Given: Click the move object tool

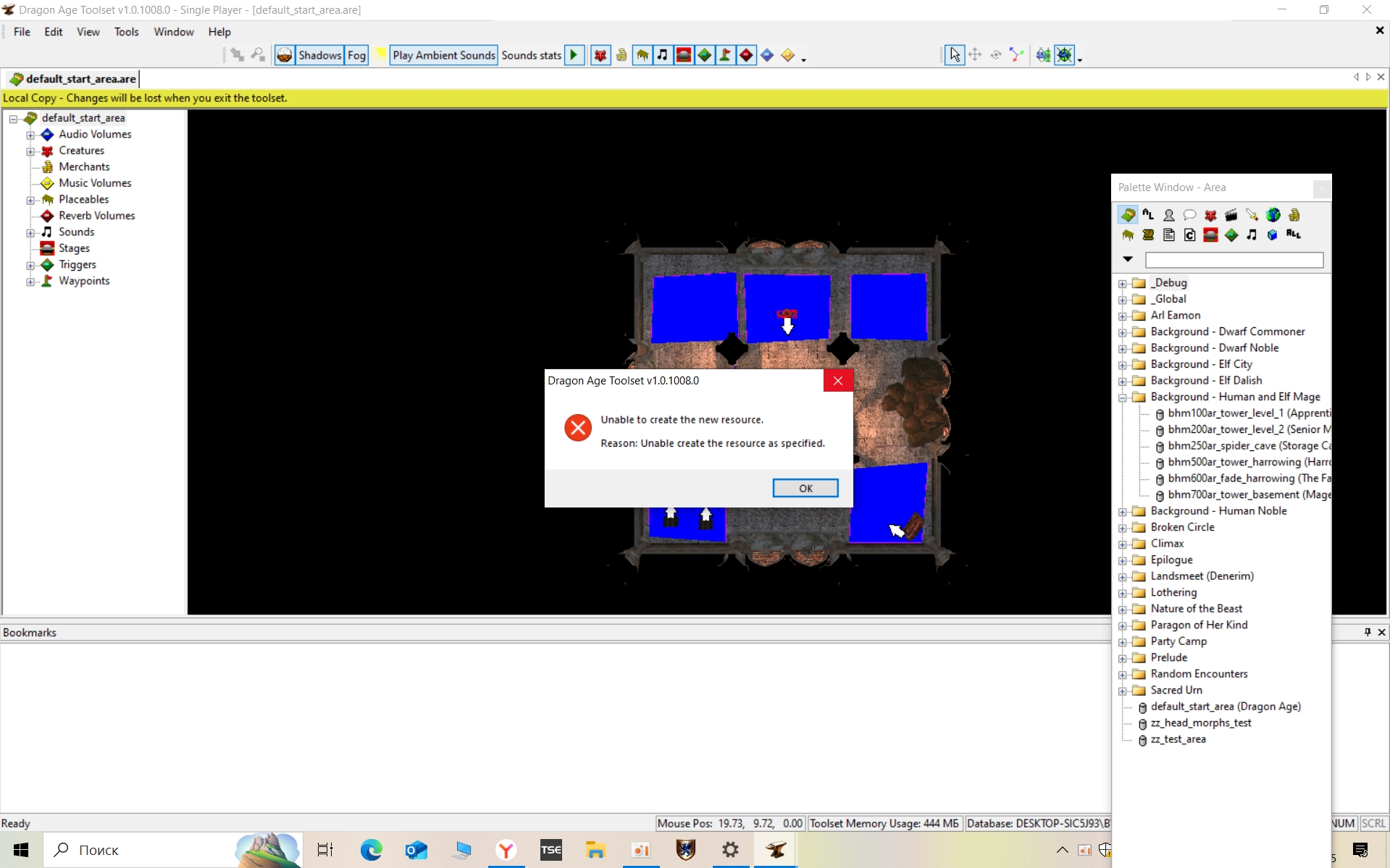Looking at the screenshot, I should [975, 55].
